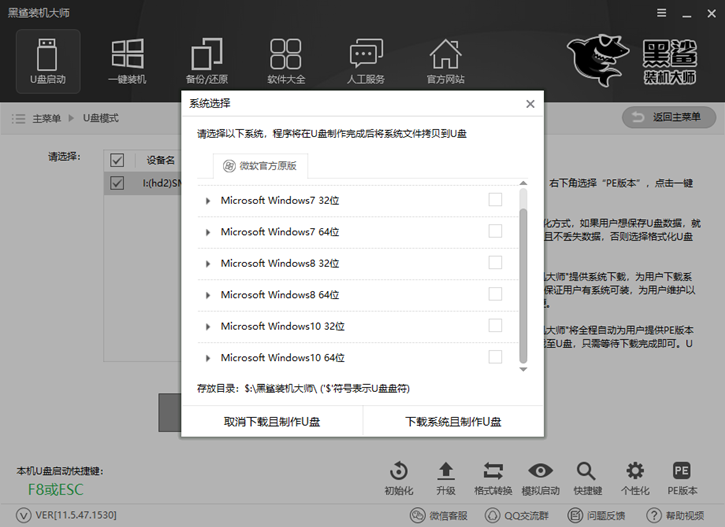Expand the Microsoft Windows7 64位 entry

pyautogui.click(x=208, y=232)
